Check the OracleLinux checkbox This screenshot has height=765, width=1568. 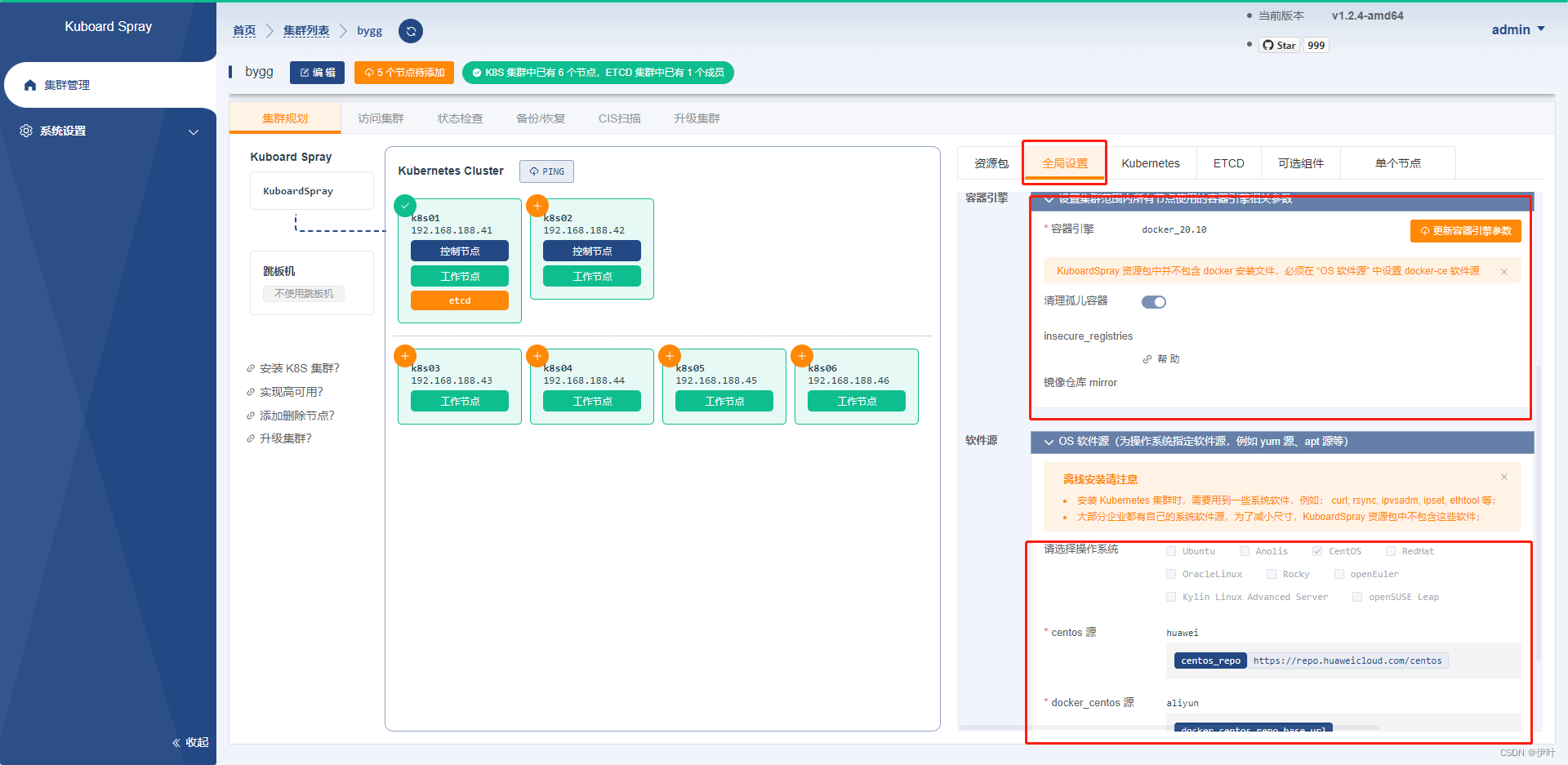coord(1171,574)
